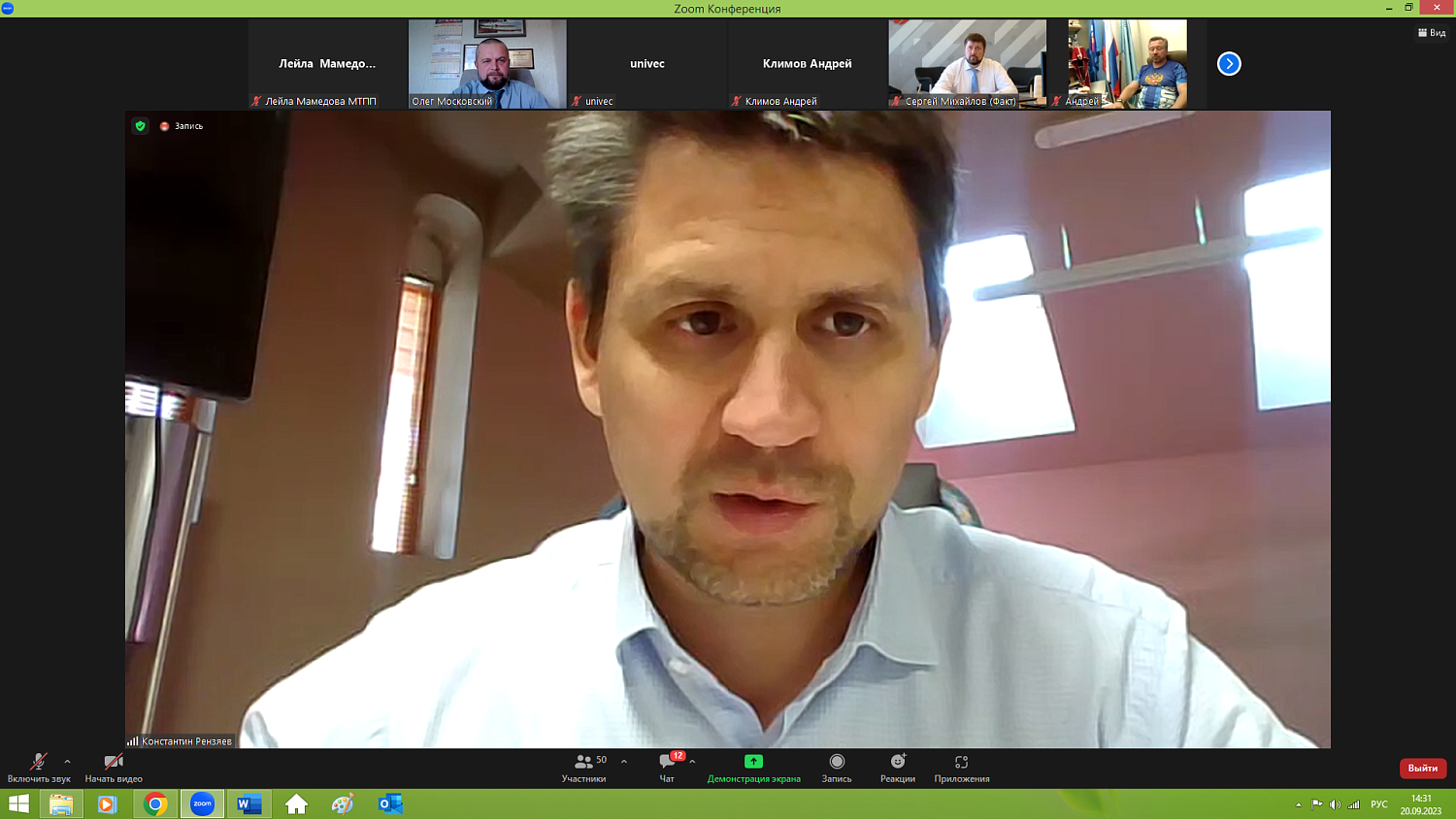The width and height of the screenshot is (1456, 819).
Task: Toggle the Запись record button
Action: (837, 763)
